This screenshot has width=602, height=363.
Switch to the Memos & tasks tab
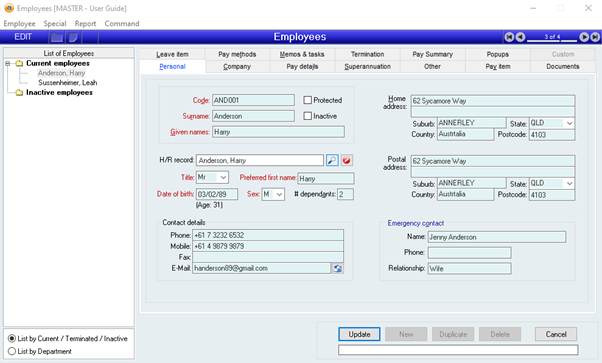[302, 54]
